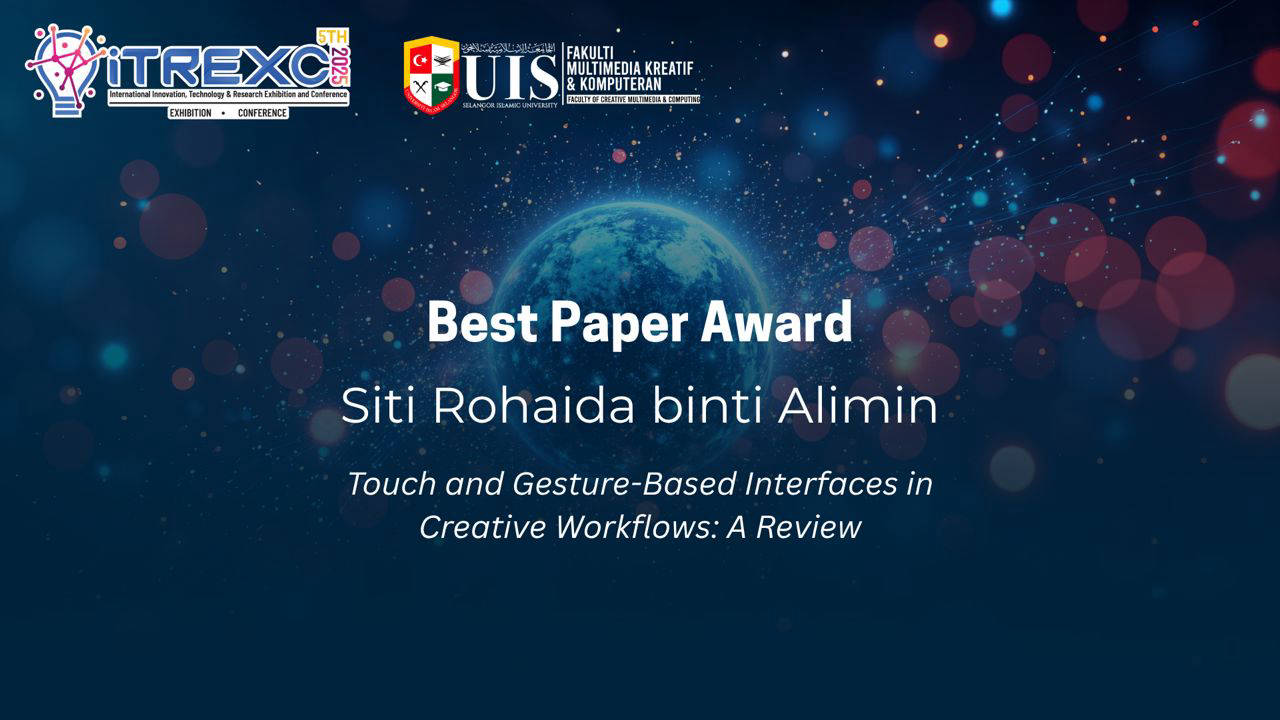Click the Best Paper Award heading

640,323
